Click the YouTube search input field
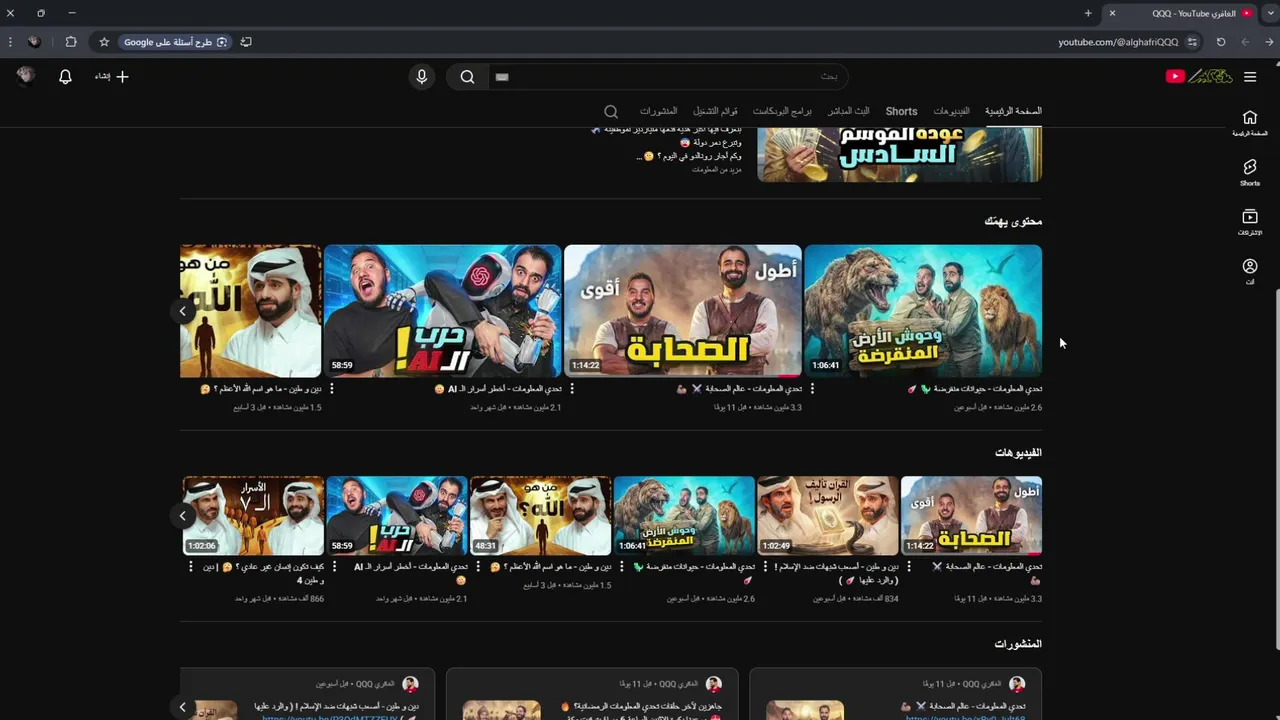 667,77
